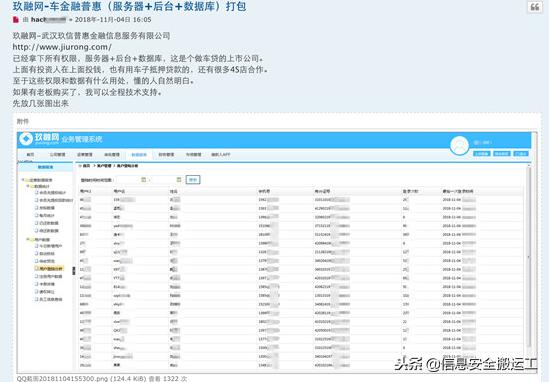Collapse the topmost folder in the sidebar tree
549x382 pixels.
point(23,180)
